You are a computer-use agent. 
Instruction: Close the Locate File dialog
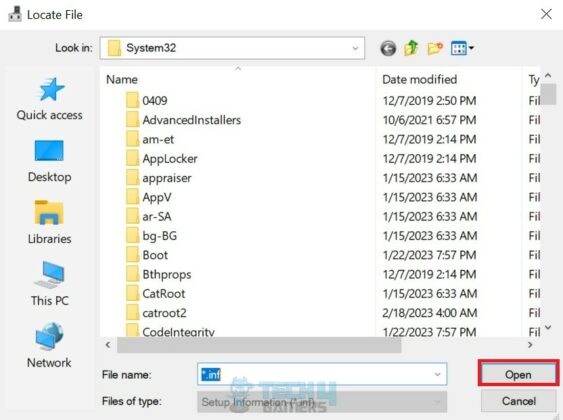546,14
